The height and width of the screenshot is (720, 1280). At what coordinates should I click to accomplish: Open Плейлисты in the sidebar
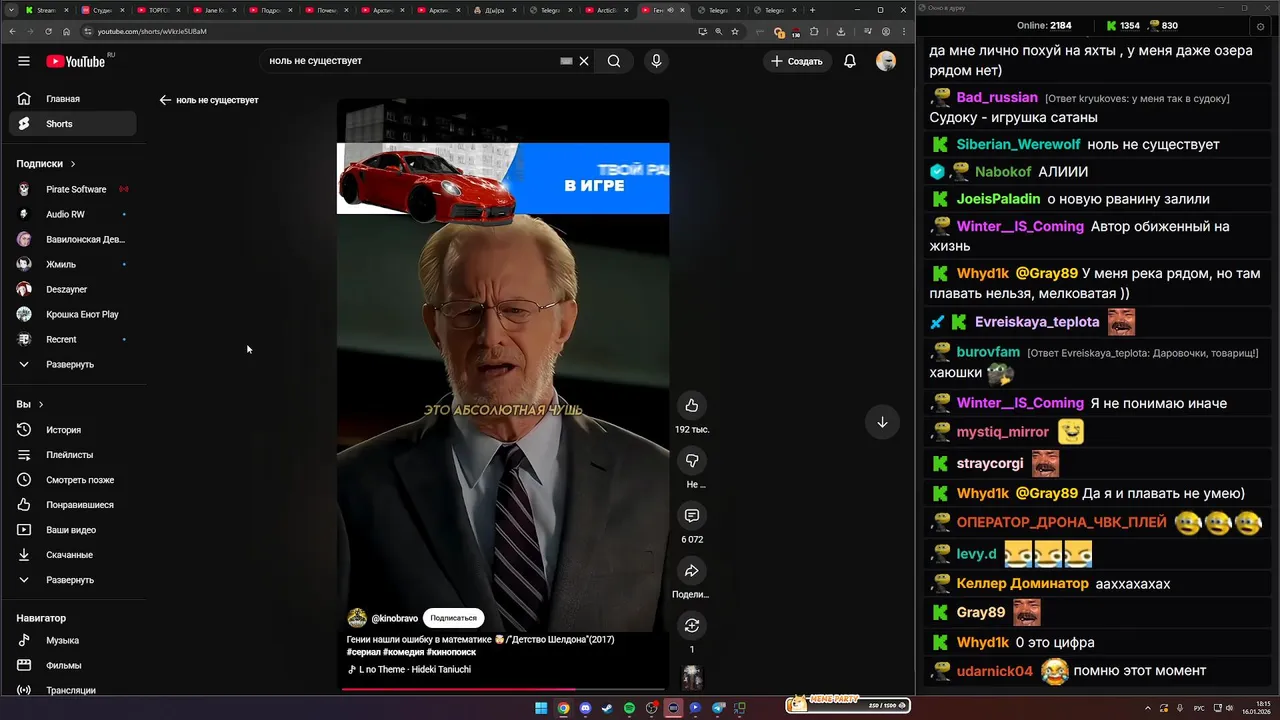[x=72, y=455]
